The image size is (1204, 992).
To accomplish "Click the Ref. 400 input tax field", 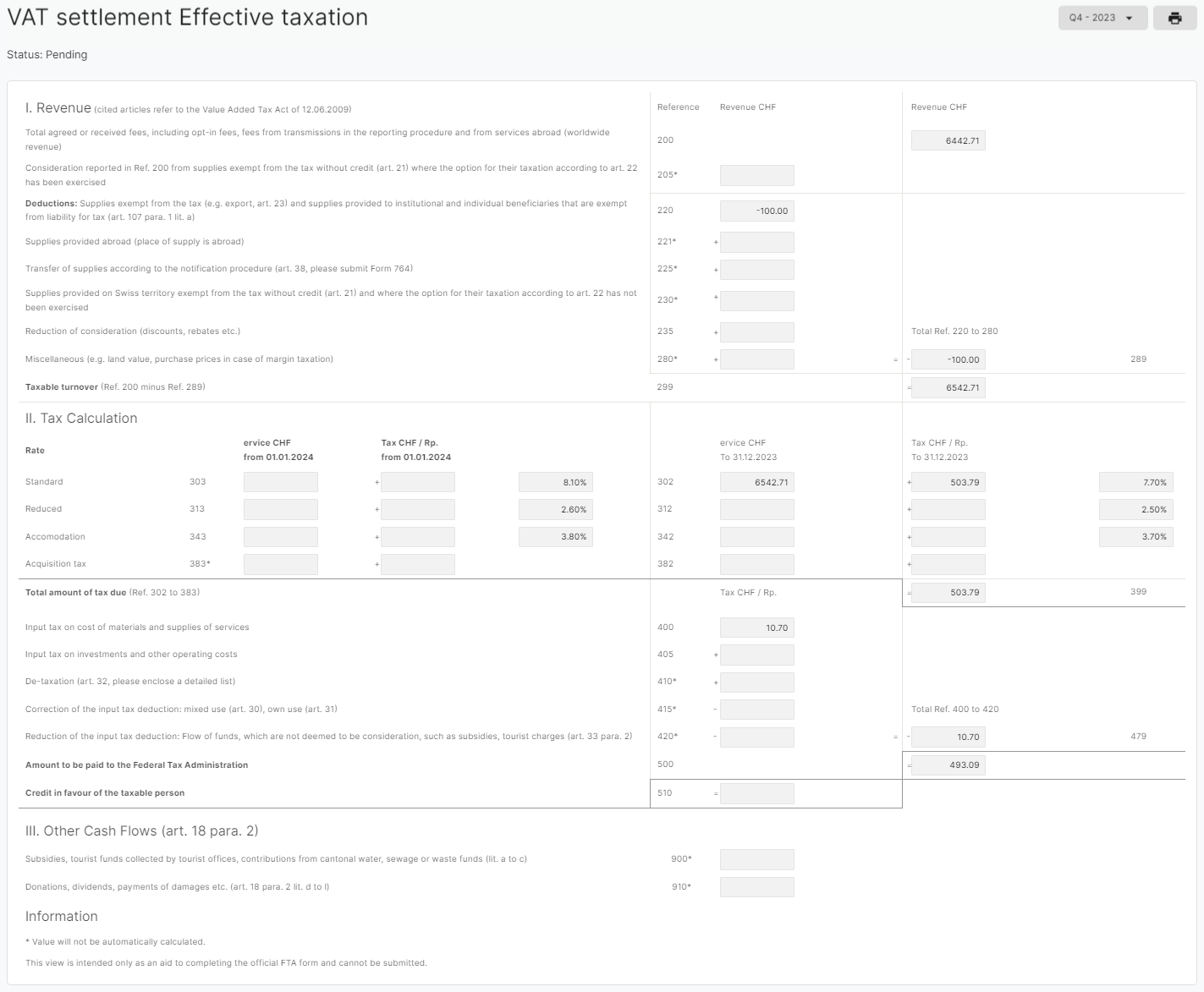I will click(x=756, y=628).
